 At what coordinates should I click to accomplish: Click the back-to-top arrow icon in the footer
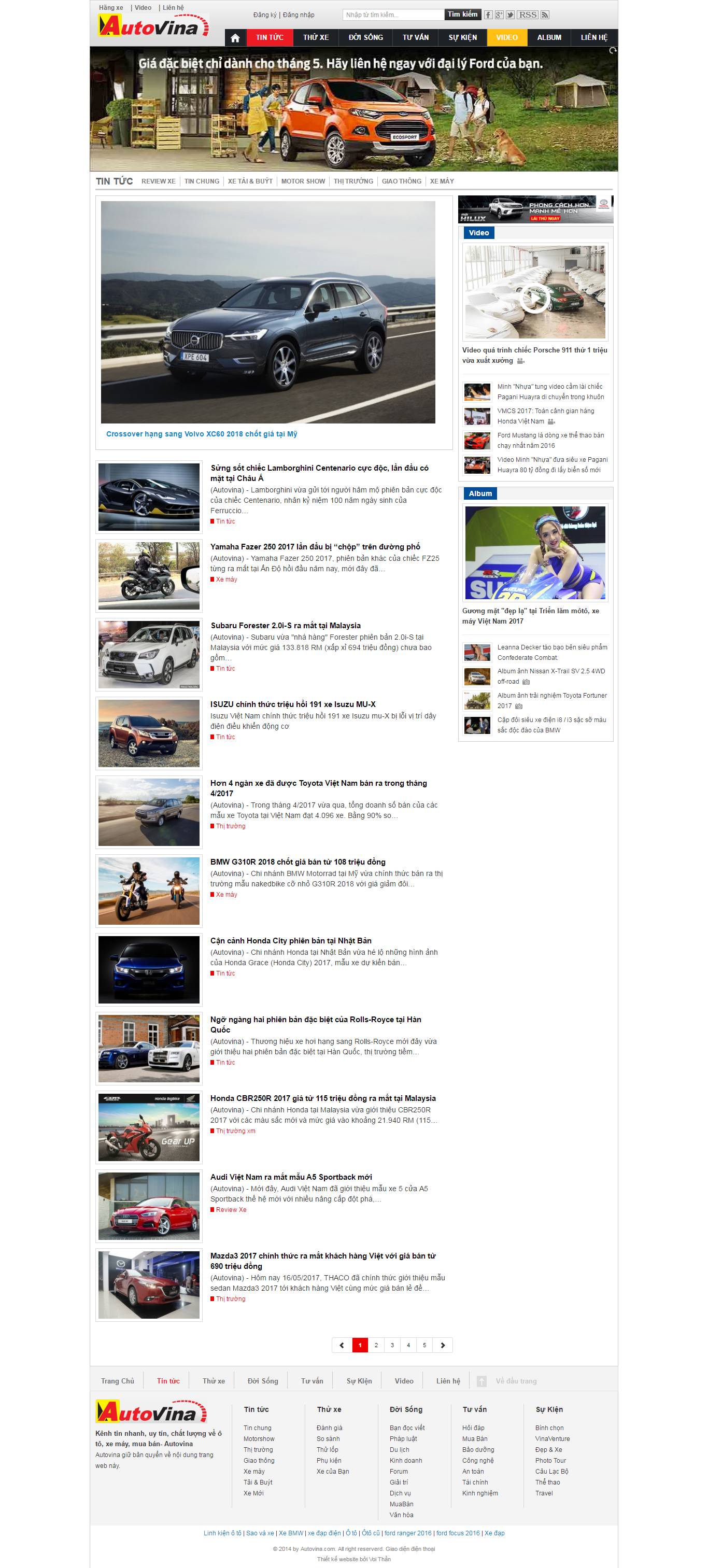pos(482,1380)
